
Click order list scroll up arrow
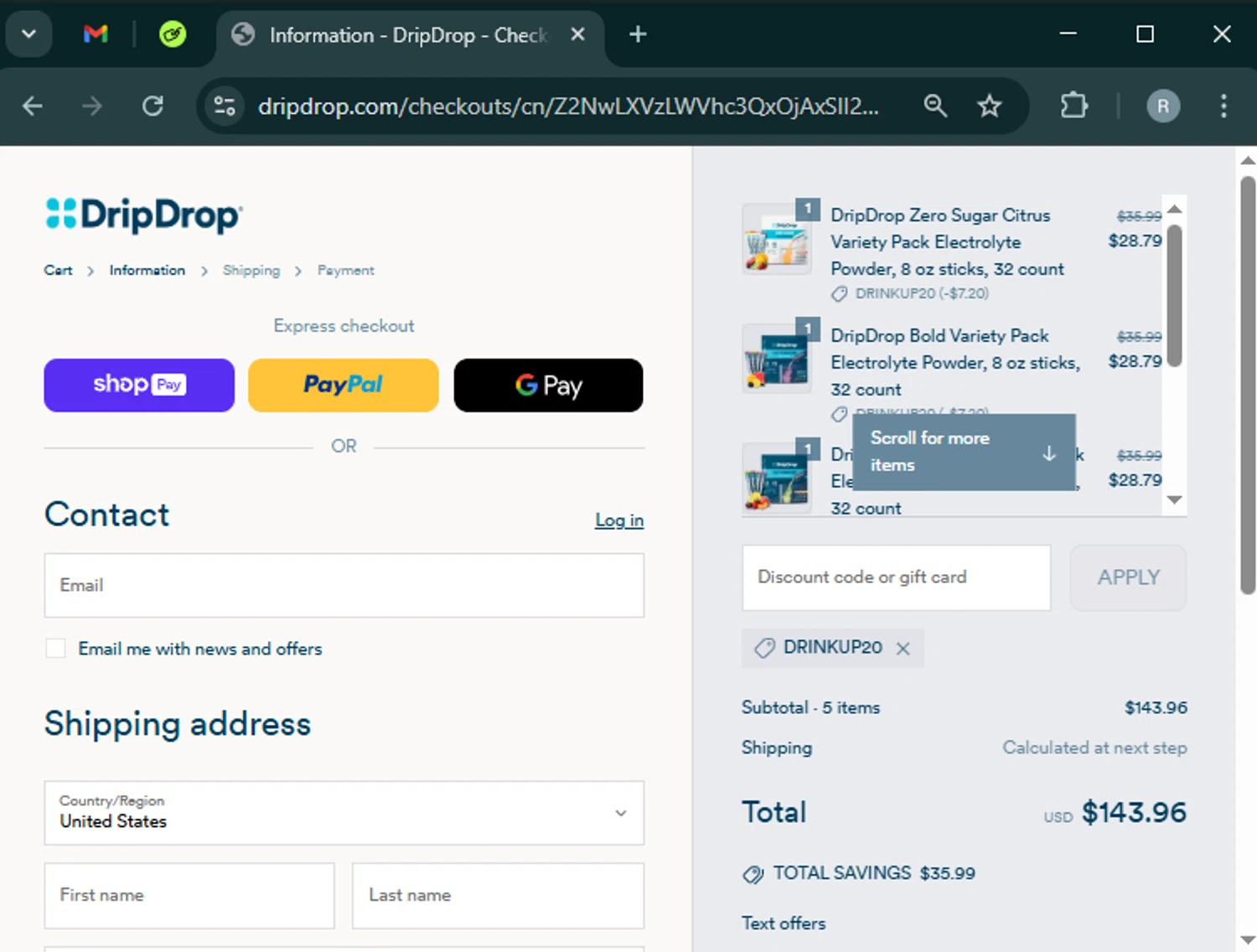[x=1175, y=209]
